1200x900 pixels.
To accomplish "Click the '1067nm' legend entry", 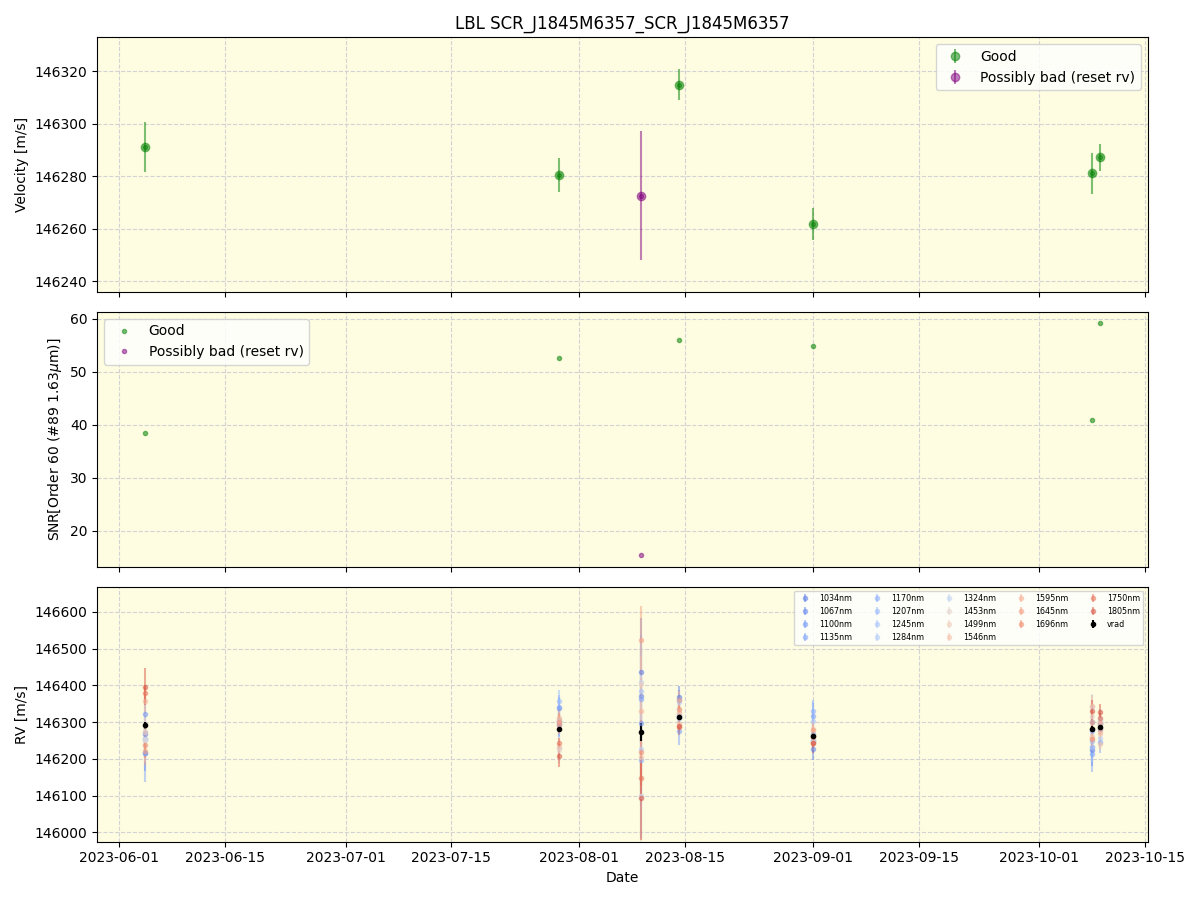I will [x=836, y=611].
